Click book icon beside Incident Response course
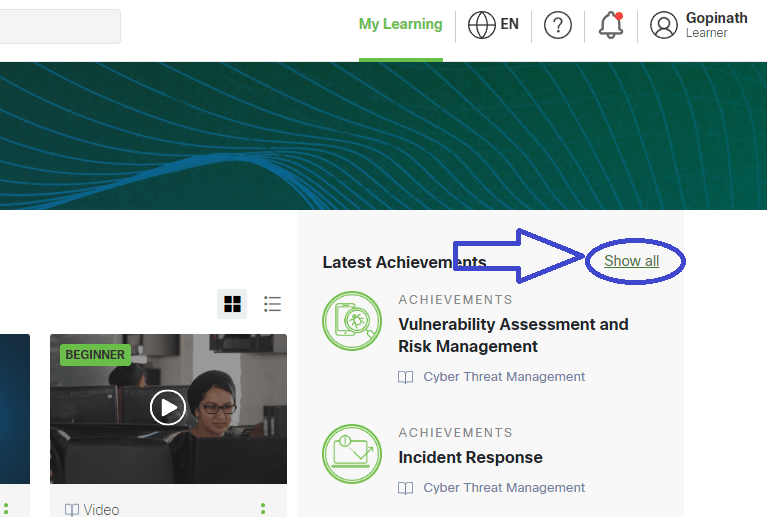 405,488
